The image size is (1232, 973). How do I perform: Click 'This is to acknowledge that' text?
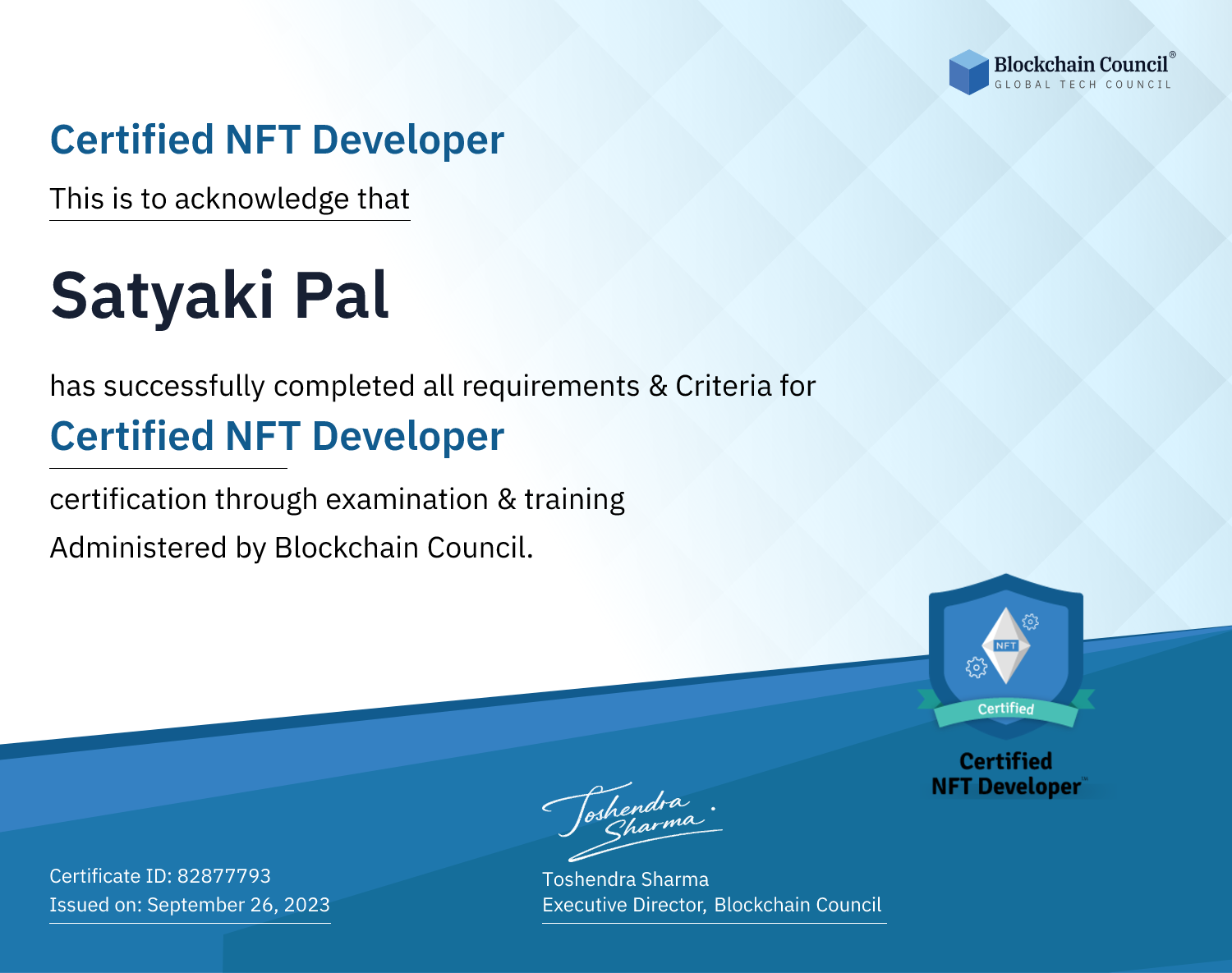(x=229, y=200)
